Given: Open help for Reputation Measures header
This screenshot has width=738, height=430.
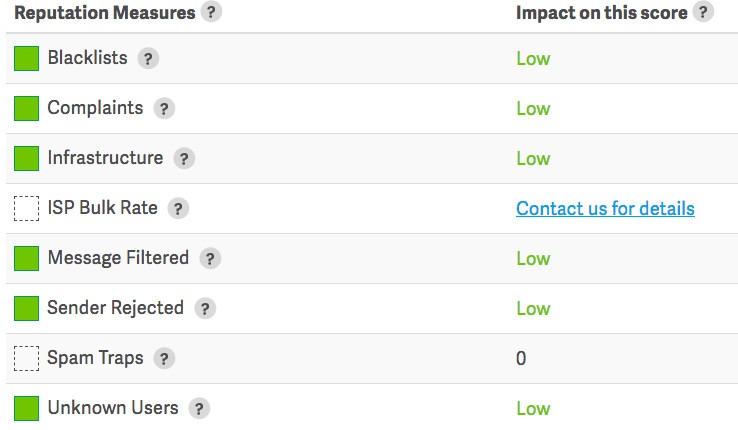Looking at the screenshot, I should pos(211,12).
